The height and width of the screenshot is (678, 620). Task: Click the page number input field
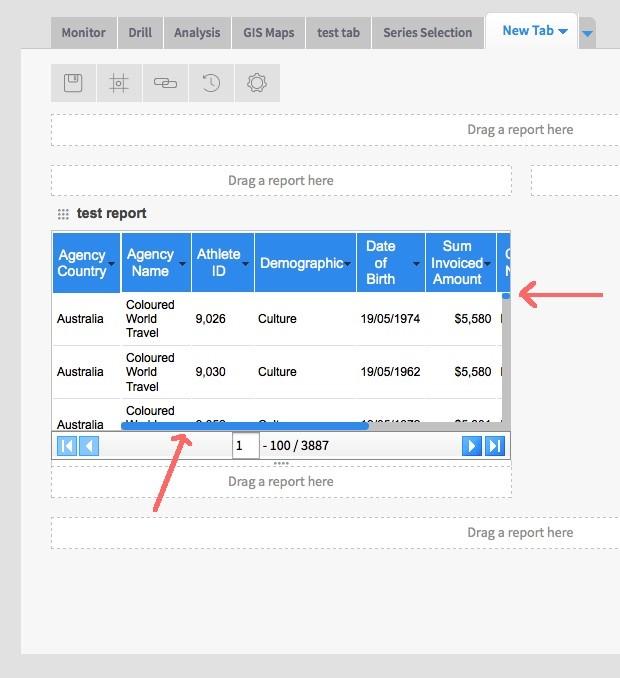(x=245, y=446)
